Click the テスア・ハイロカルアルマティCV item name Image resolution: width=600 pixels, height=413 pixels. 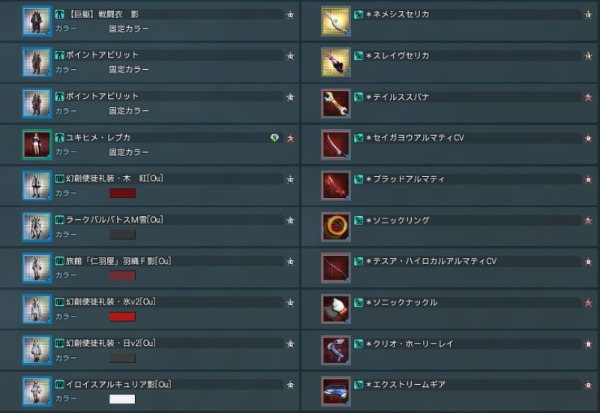431,261
